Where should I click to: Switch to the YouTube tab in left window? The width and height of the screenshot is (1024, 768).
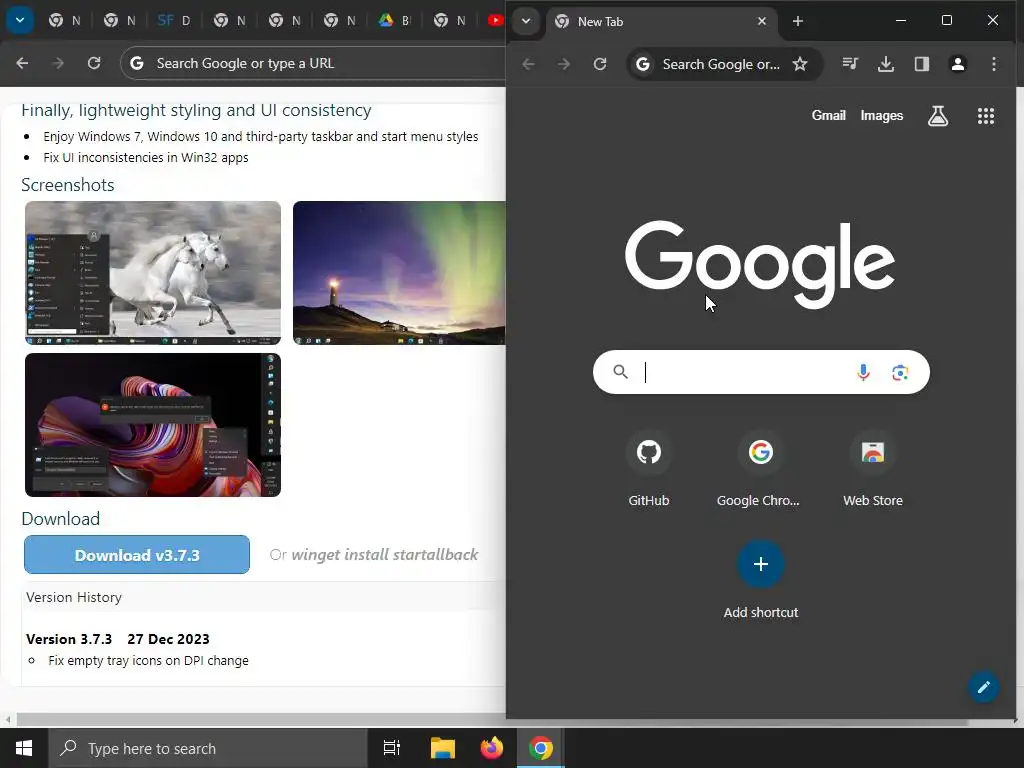pyautogui.click(x=495, y=21)
